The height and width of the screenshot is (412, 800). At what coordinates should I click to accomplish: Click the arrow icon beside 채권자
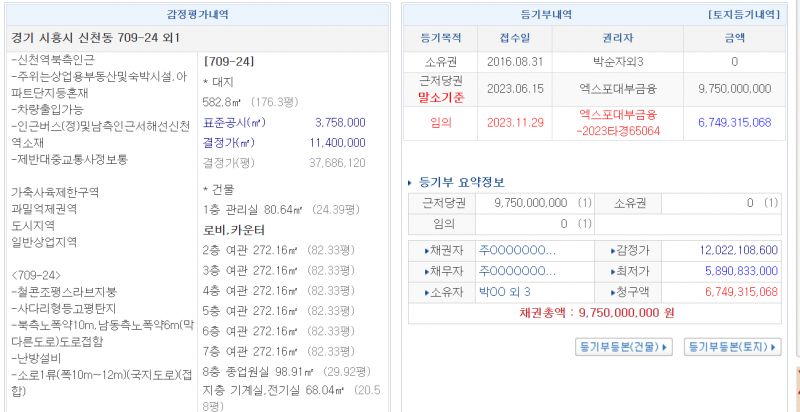(428, 251)
